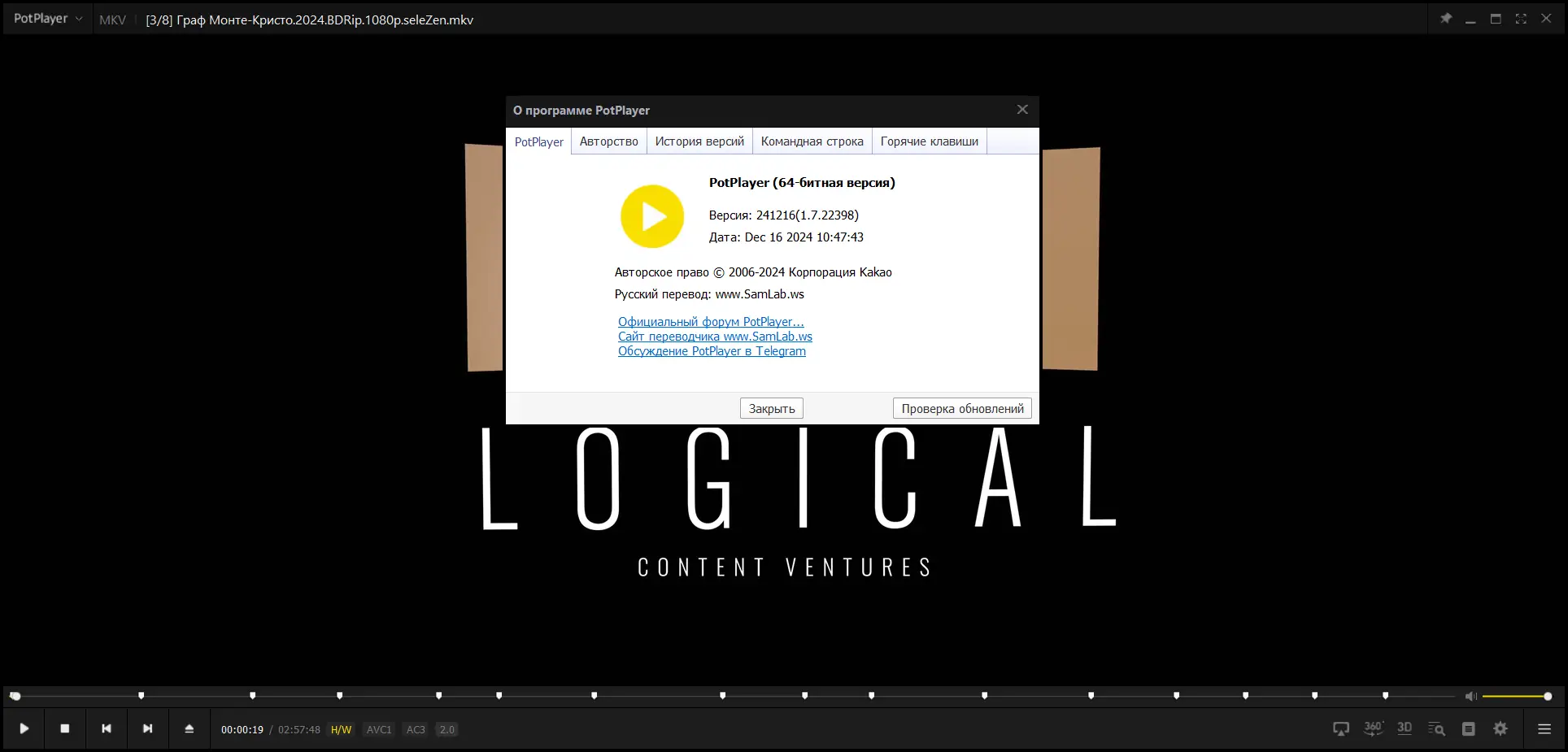This screenshot has height=752, width=1568.
Task: Click the 'Версия: 241216(1.7.22398)' text
Action: pos(784,215)
